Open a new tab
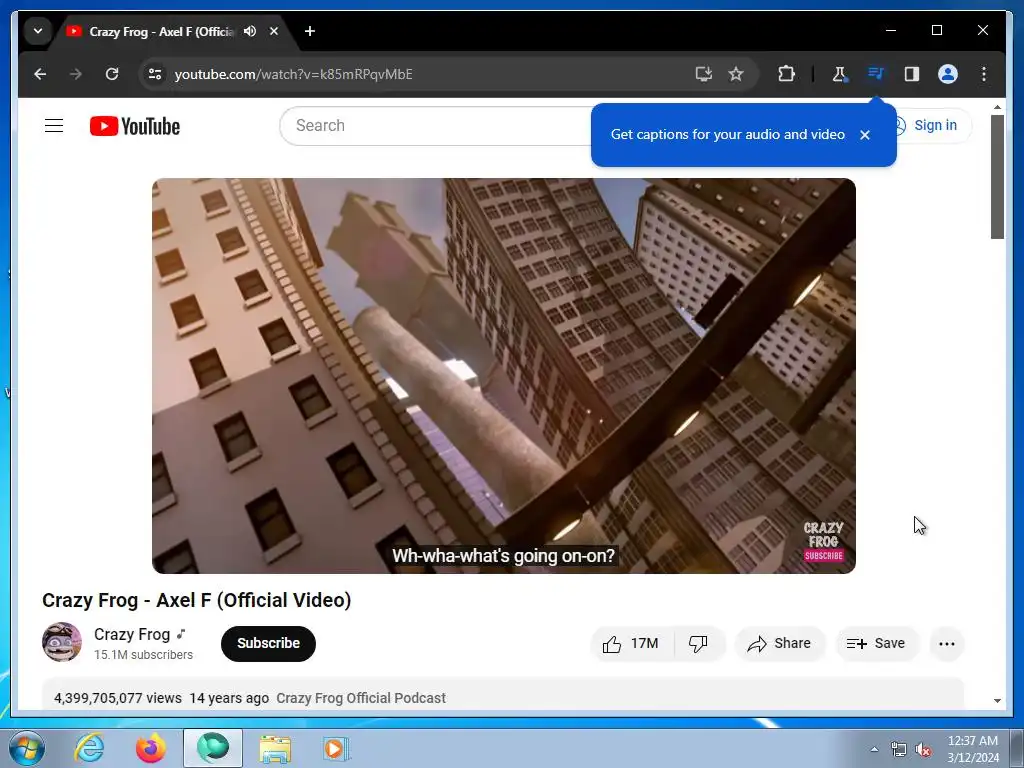Image resolution: width=1024 pixels, height=768 pixels. [x=310, y=31]
